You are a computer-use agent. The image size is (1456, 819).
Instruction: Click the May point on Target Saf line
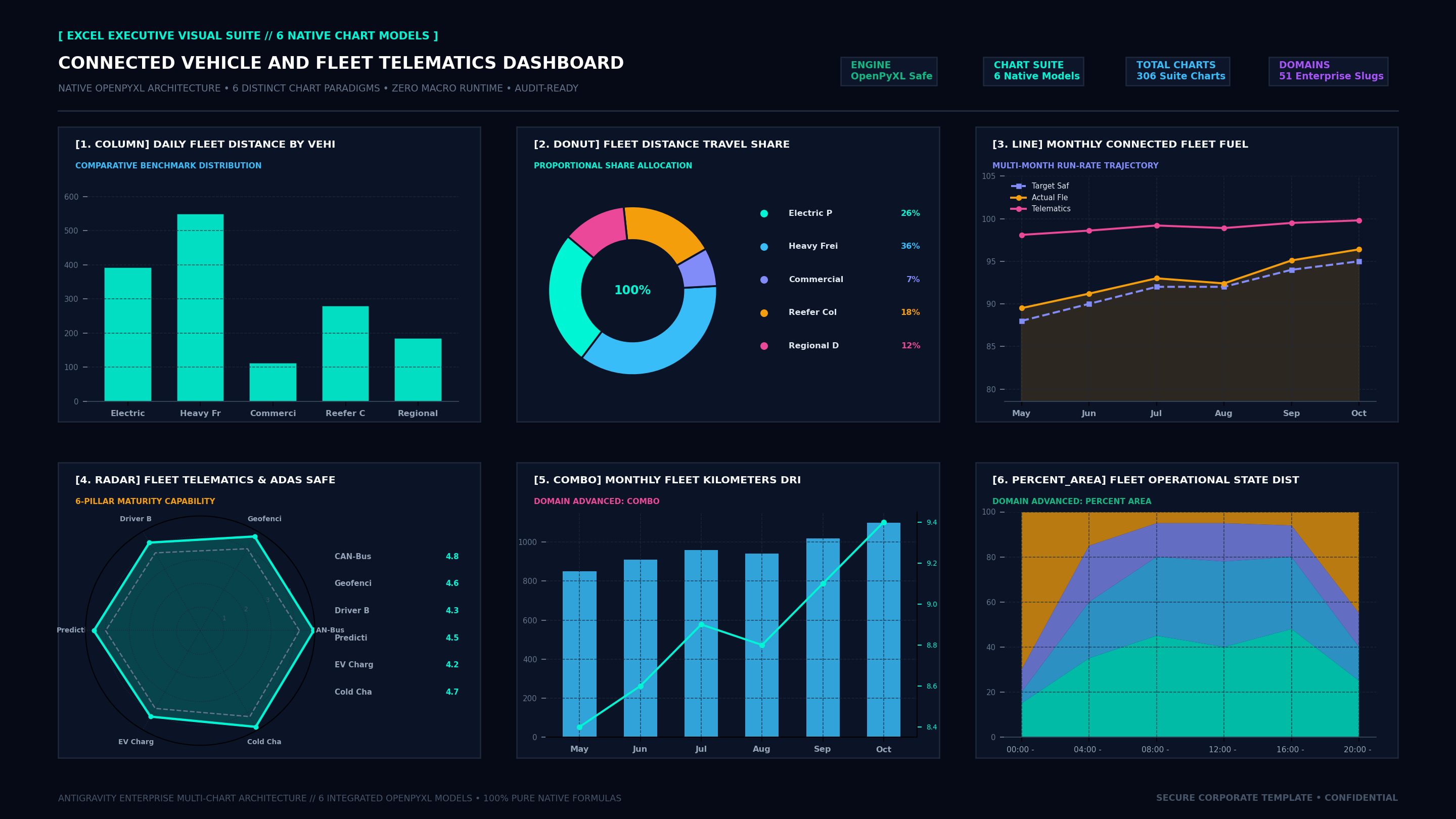pyautogui.click(x=1022, y=321)
